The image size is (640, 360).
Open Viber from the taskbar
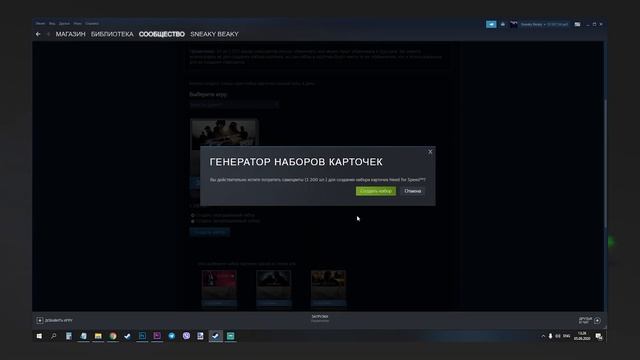[x=186, y=336]
